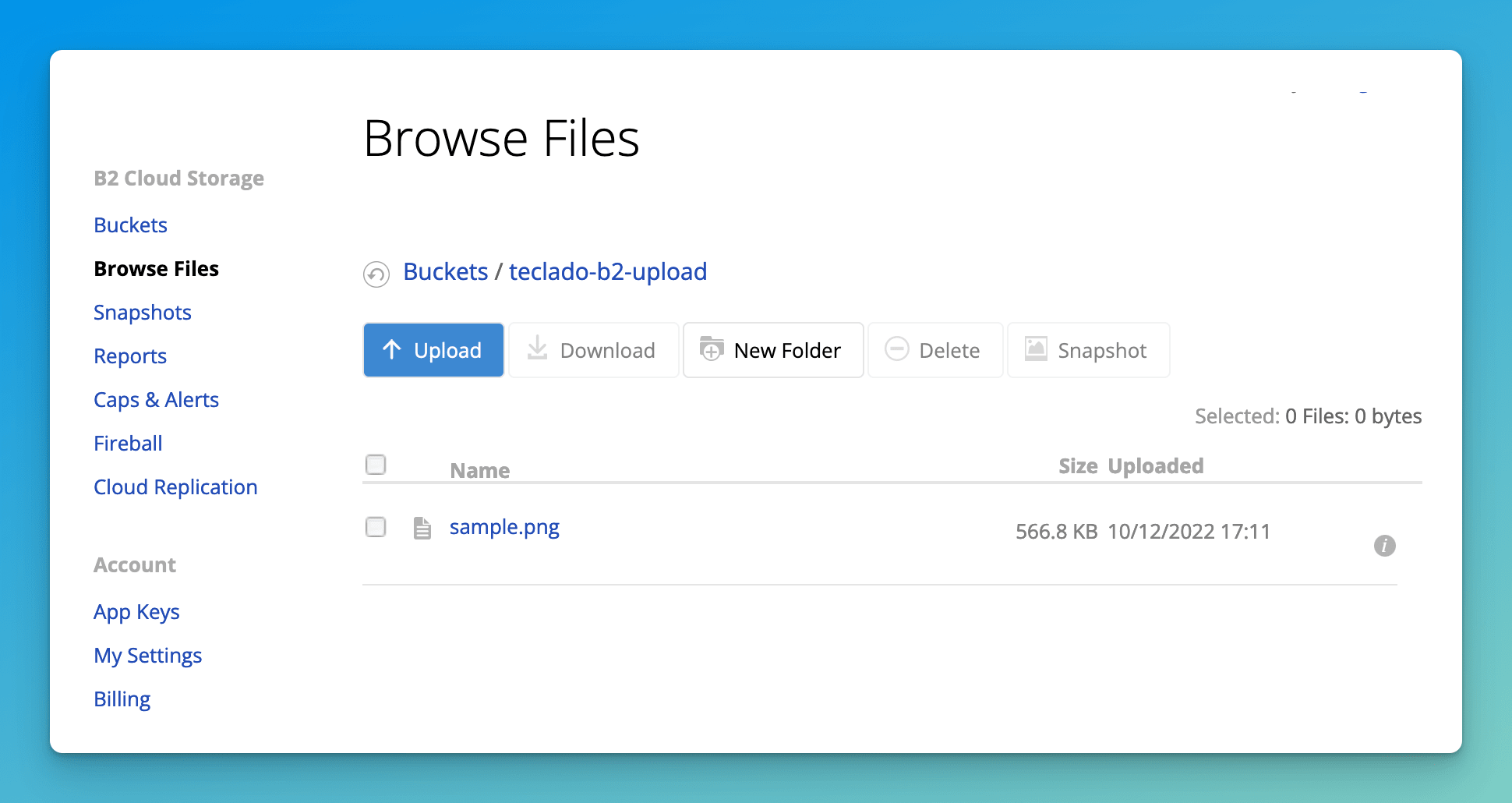Create a New Folder

click(x=773, y=350)
